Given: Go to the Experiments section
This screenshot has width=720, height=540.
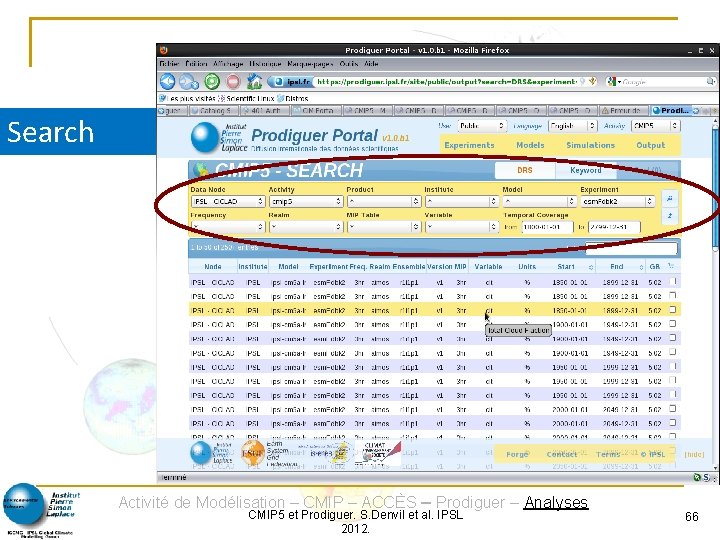Looking at the screenshot, I should tap(469, 145).
